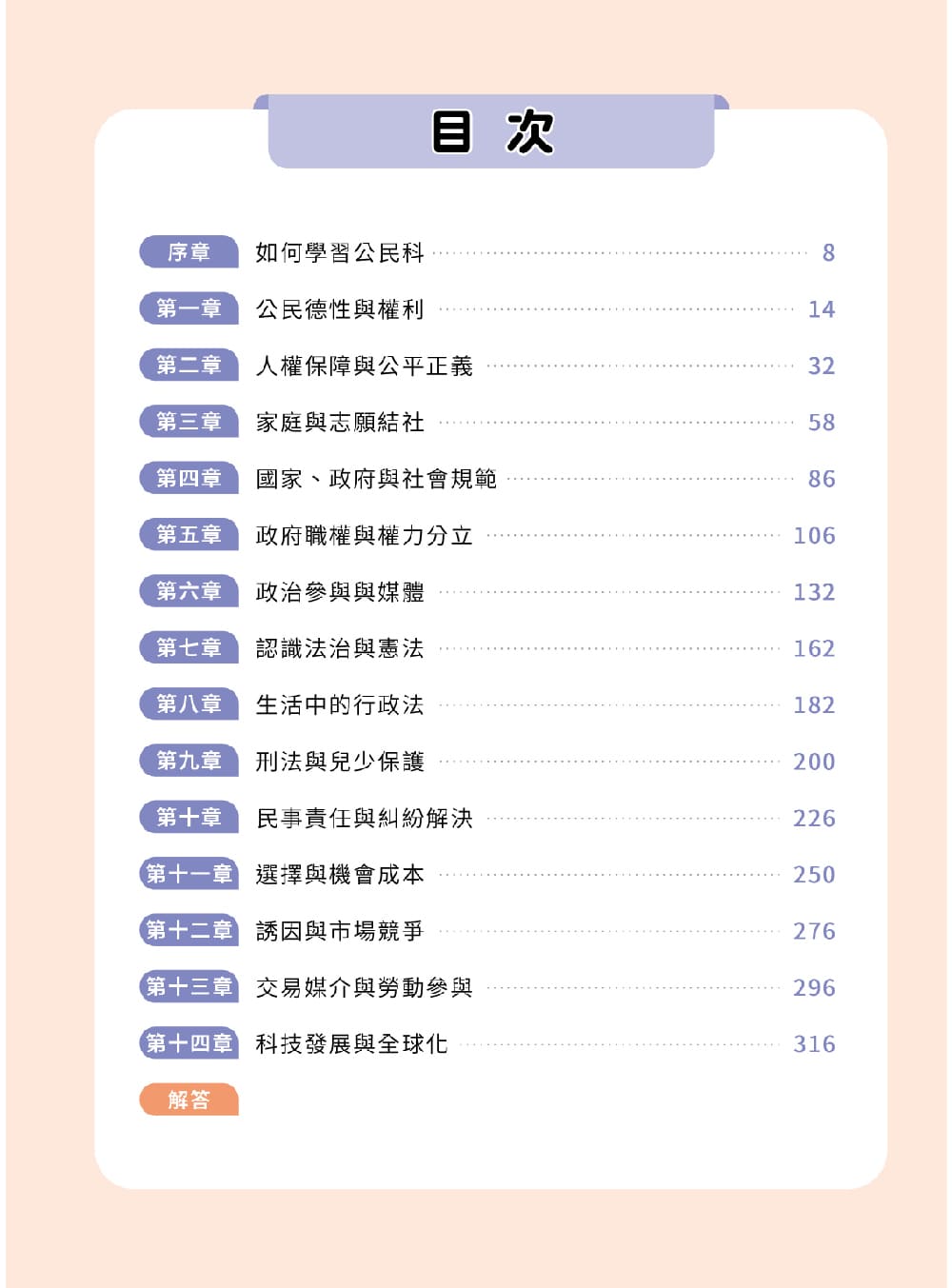952x1288 pixels.
Task: Click the 第十三章 chapter badge
Action: click(188, 987)
